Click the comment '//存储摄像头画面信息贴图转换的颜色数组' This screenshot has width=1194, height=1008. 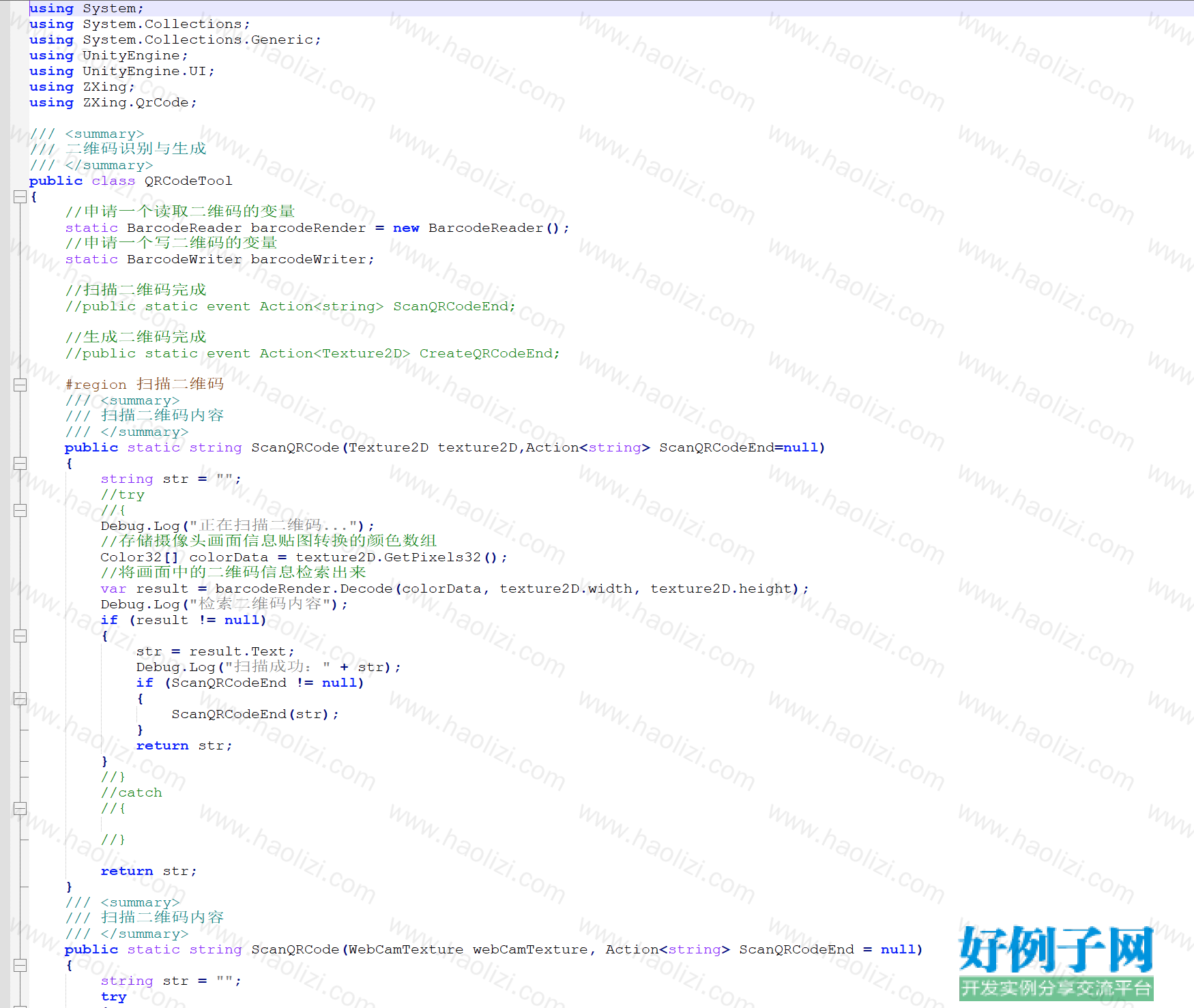coord(269,541)
